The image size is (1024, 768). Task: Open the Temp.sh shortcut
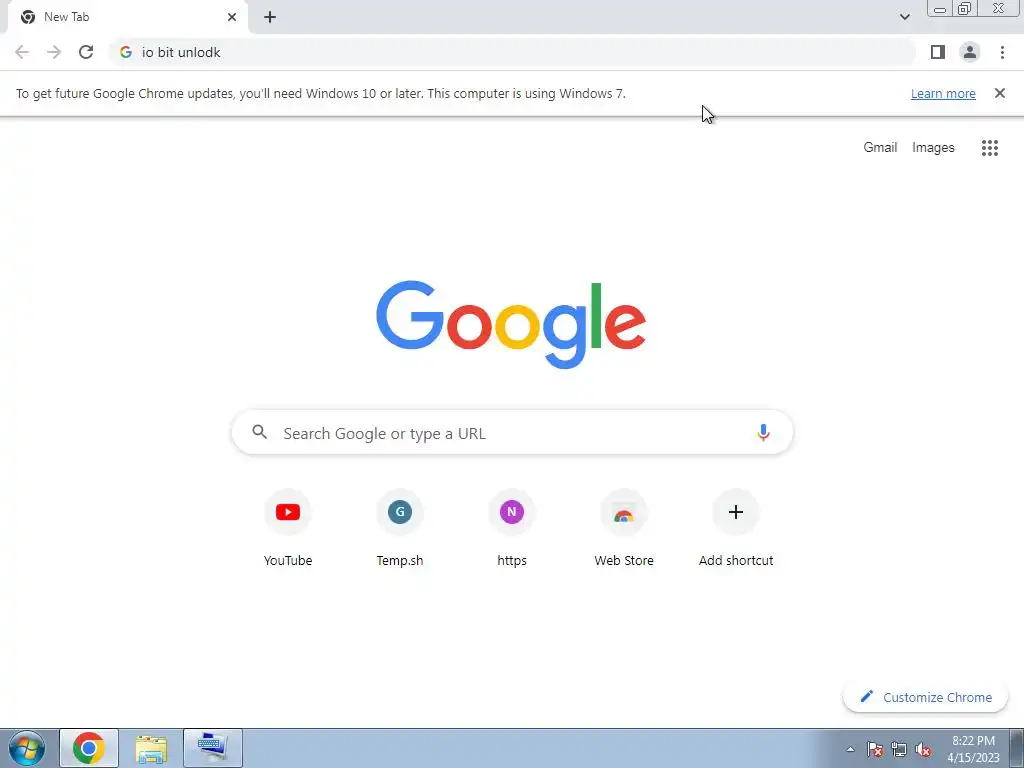400,528
